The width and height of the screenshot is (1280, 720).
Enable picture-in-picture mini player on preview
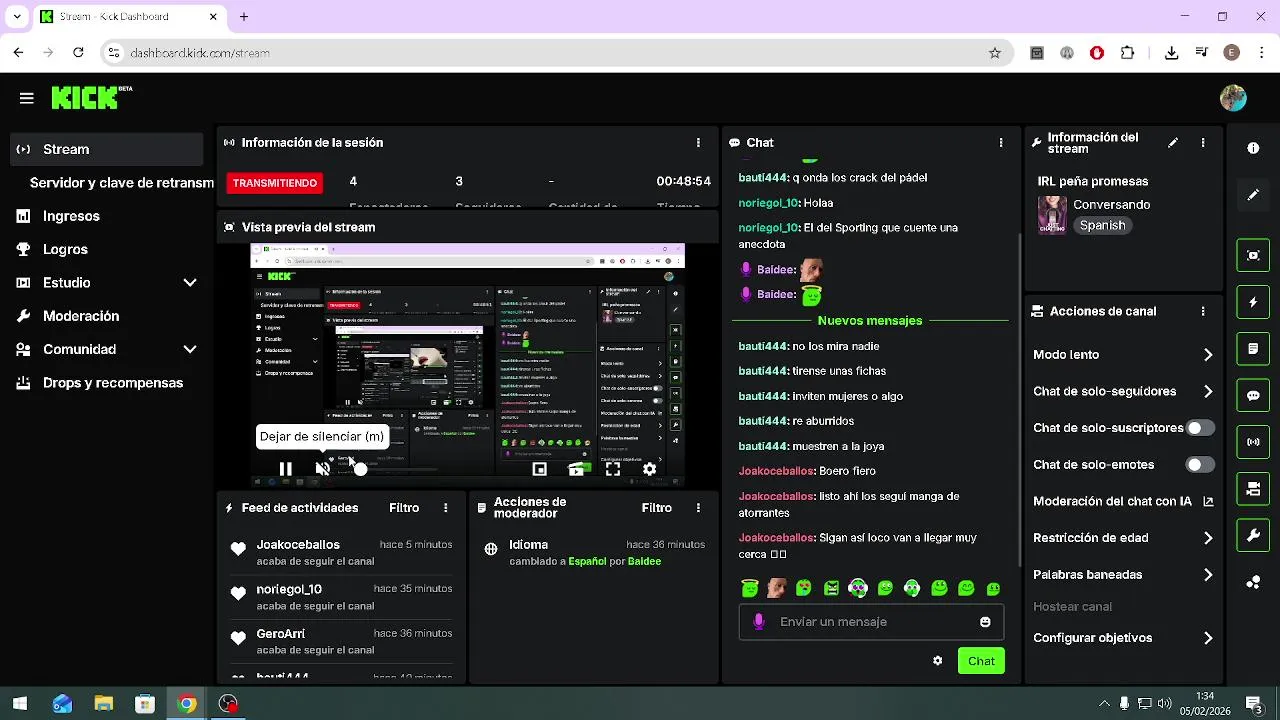coord(540,469)
